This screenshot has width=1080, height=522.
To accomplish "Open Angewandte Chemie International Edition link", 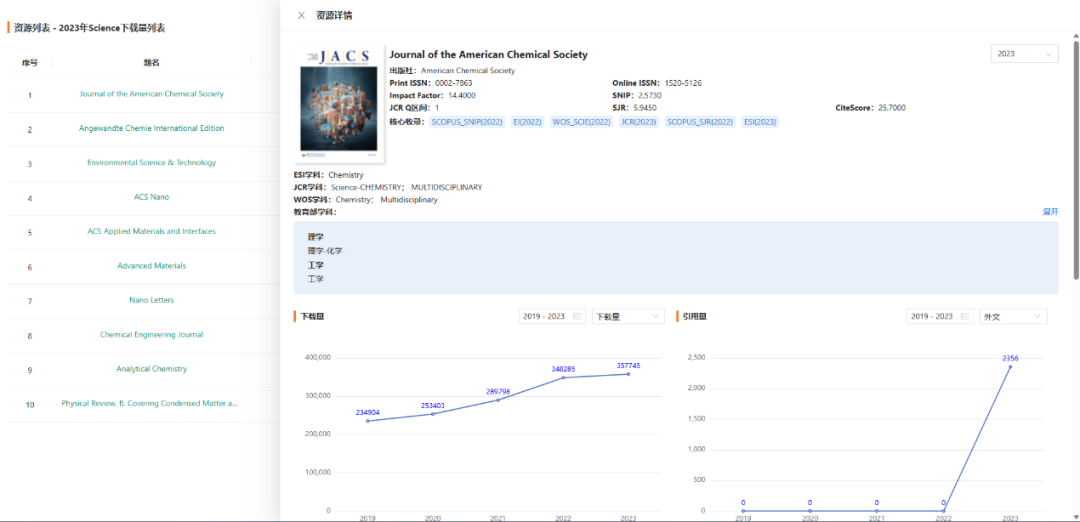I will coord(151,129).
